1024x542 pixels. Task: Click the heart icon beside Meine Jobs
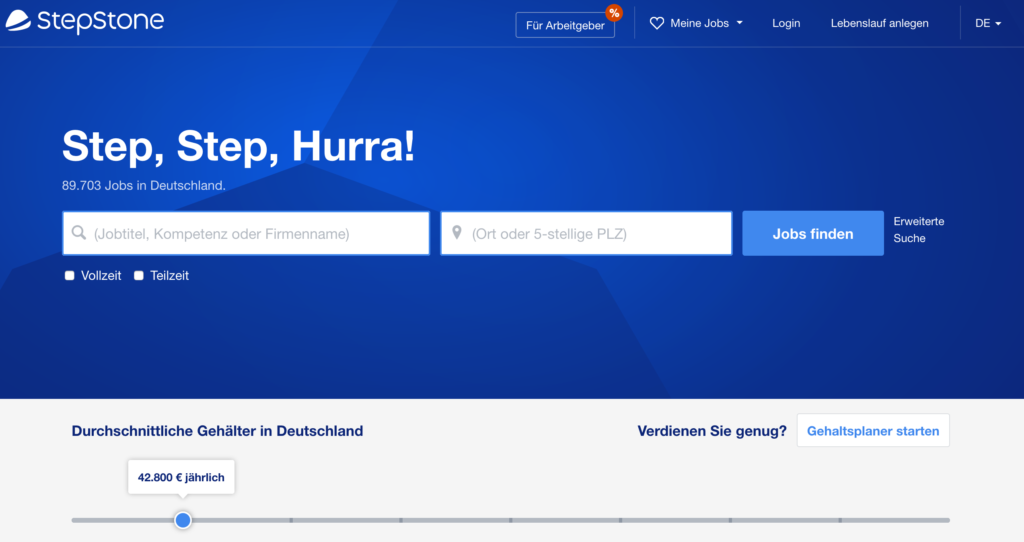tap(657, 23)
